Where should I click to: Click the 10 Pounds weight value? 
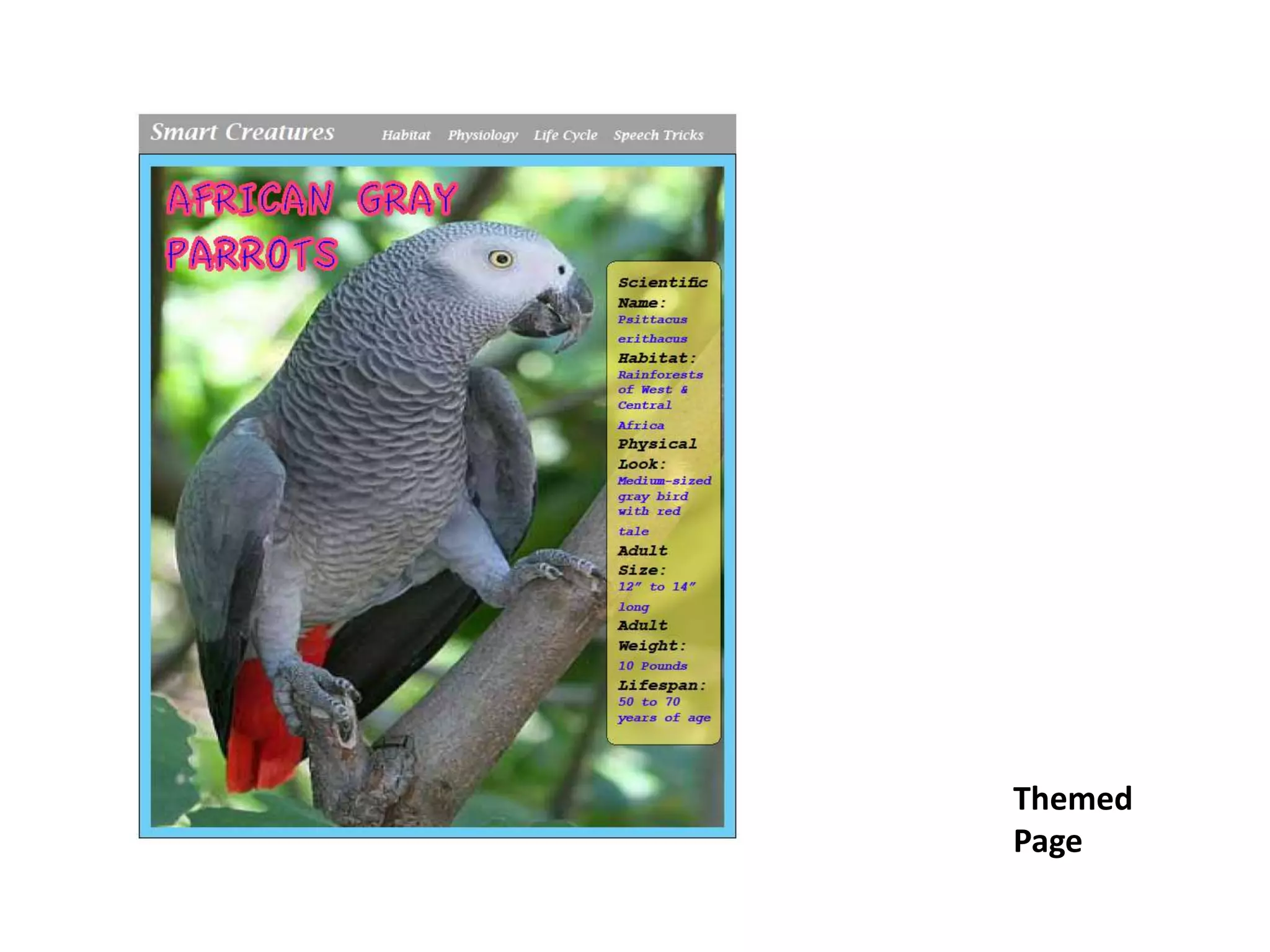click(x=652, y=666)
